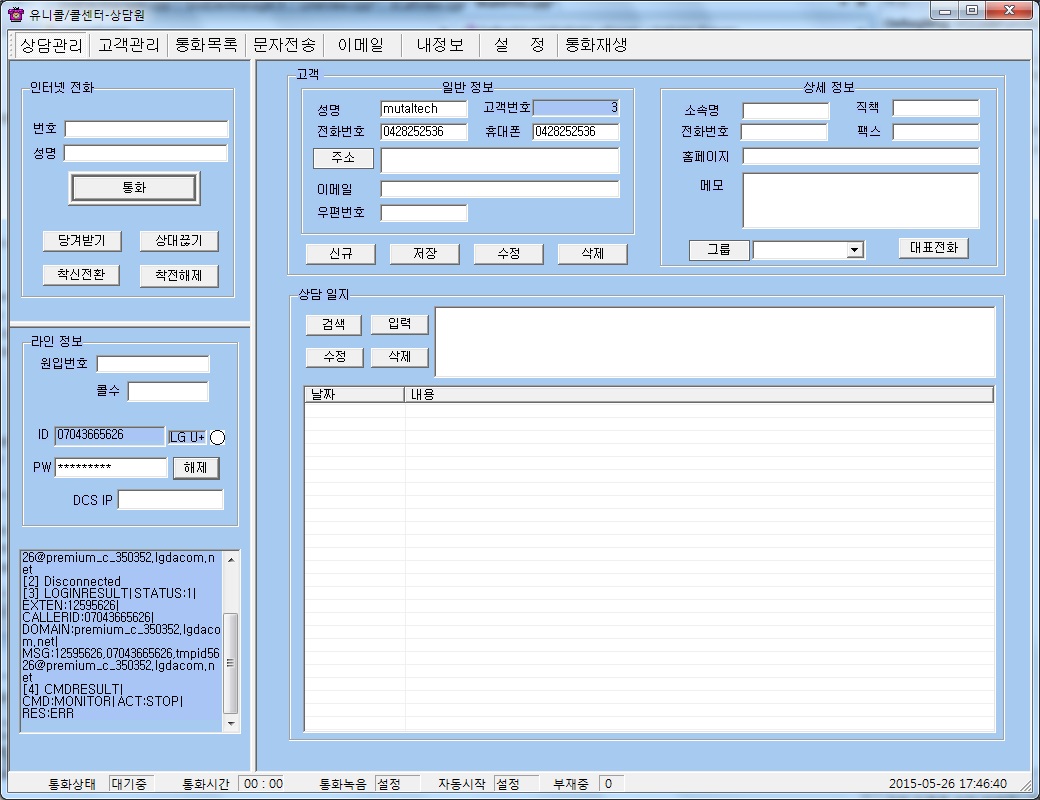Image resolution: width=1040 pixels, height=800 pixels.
Task: Click the 해제 button next to PW
Action: [x=196, y=468]
